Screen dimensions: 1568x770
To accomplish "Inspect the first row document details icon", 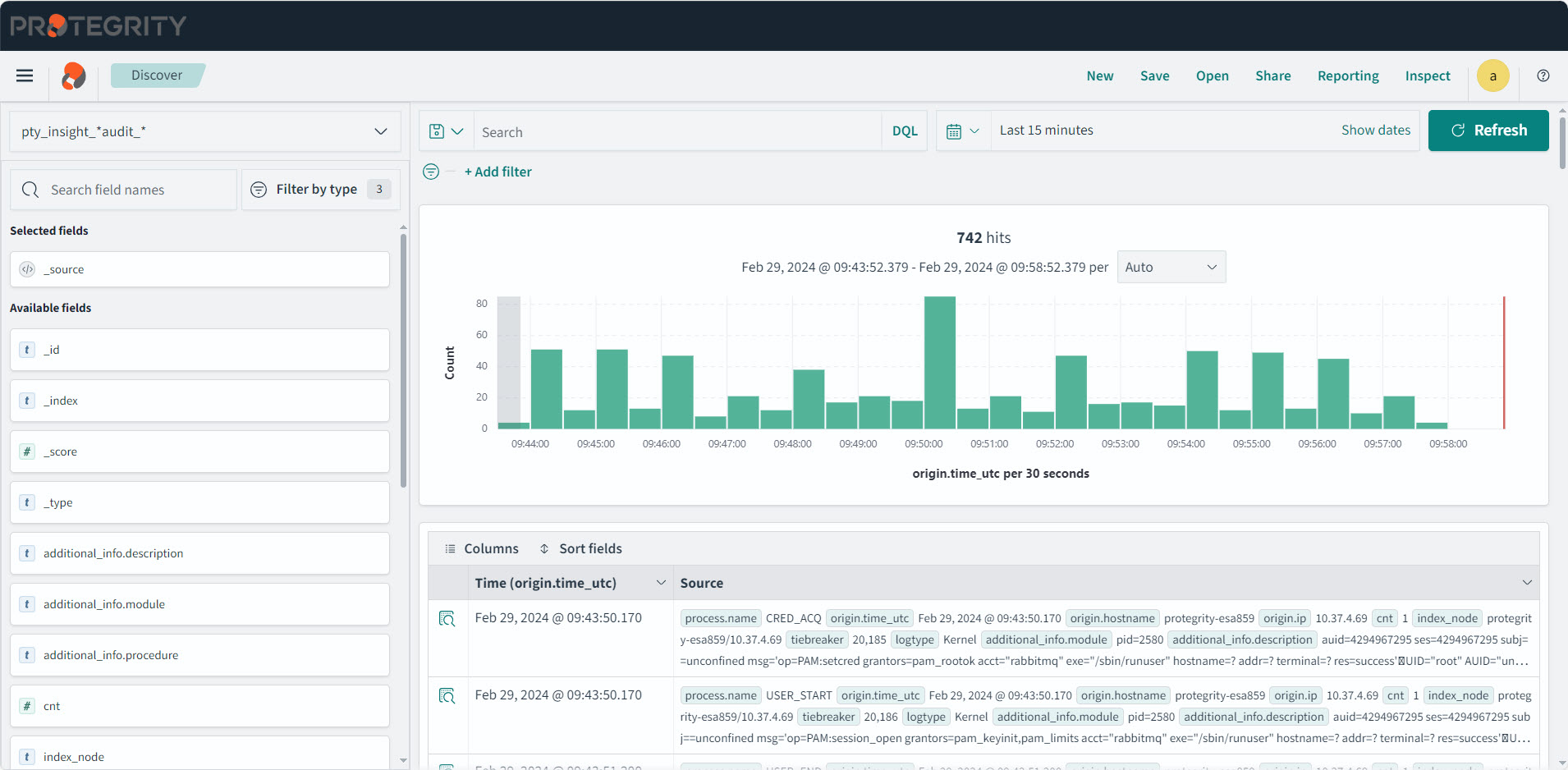I will pos(447,619).
